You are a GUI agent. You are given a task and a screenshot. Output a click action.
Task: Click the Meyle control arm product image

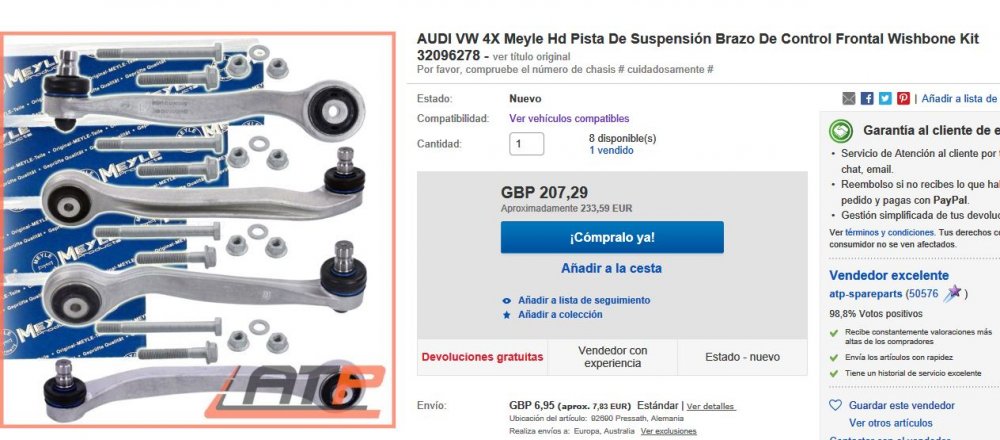[x=198, y=230]
